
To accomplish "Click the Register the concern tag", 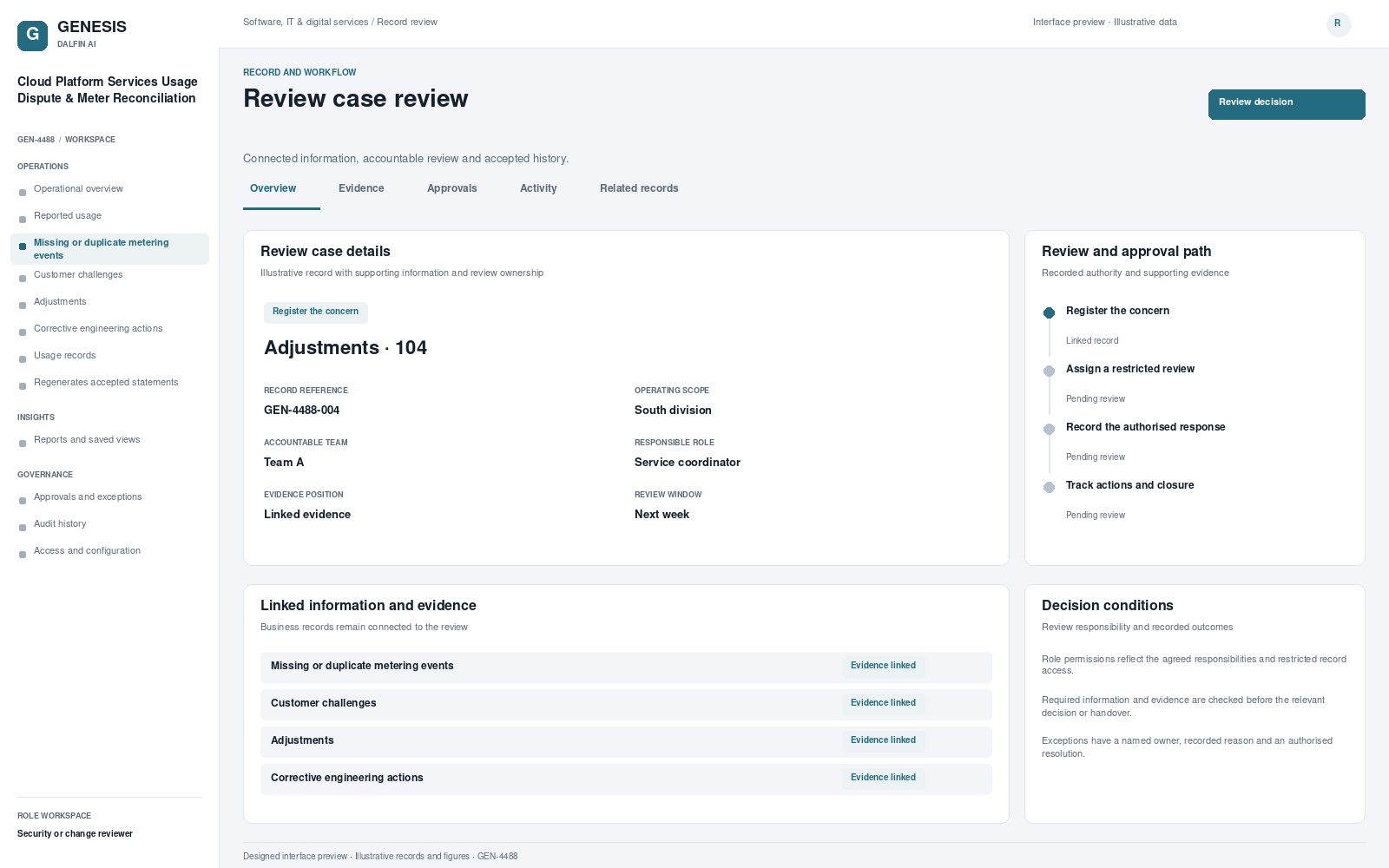I will point(315,312).
